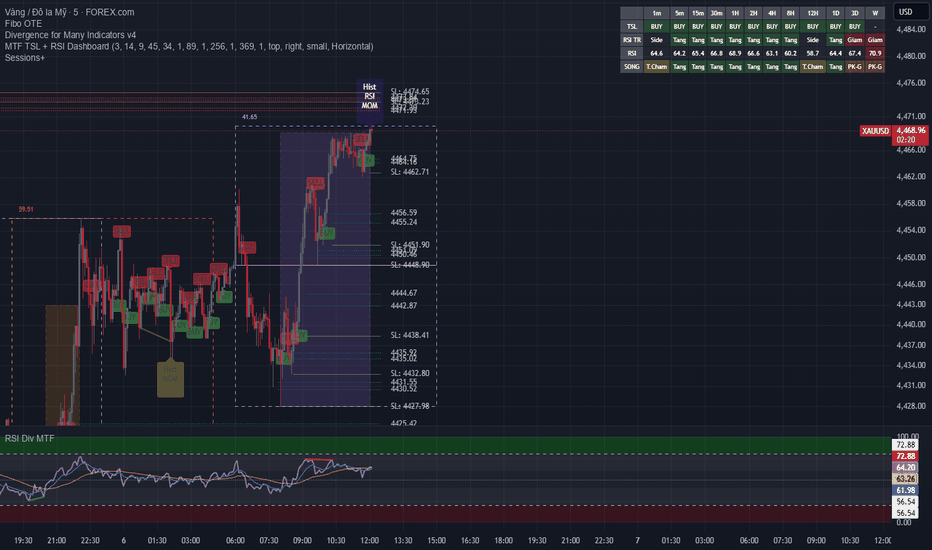The height and width of the screenshot is (550, 932).
Task: Open the USD currency selector
Action: point(905,11)
